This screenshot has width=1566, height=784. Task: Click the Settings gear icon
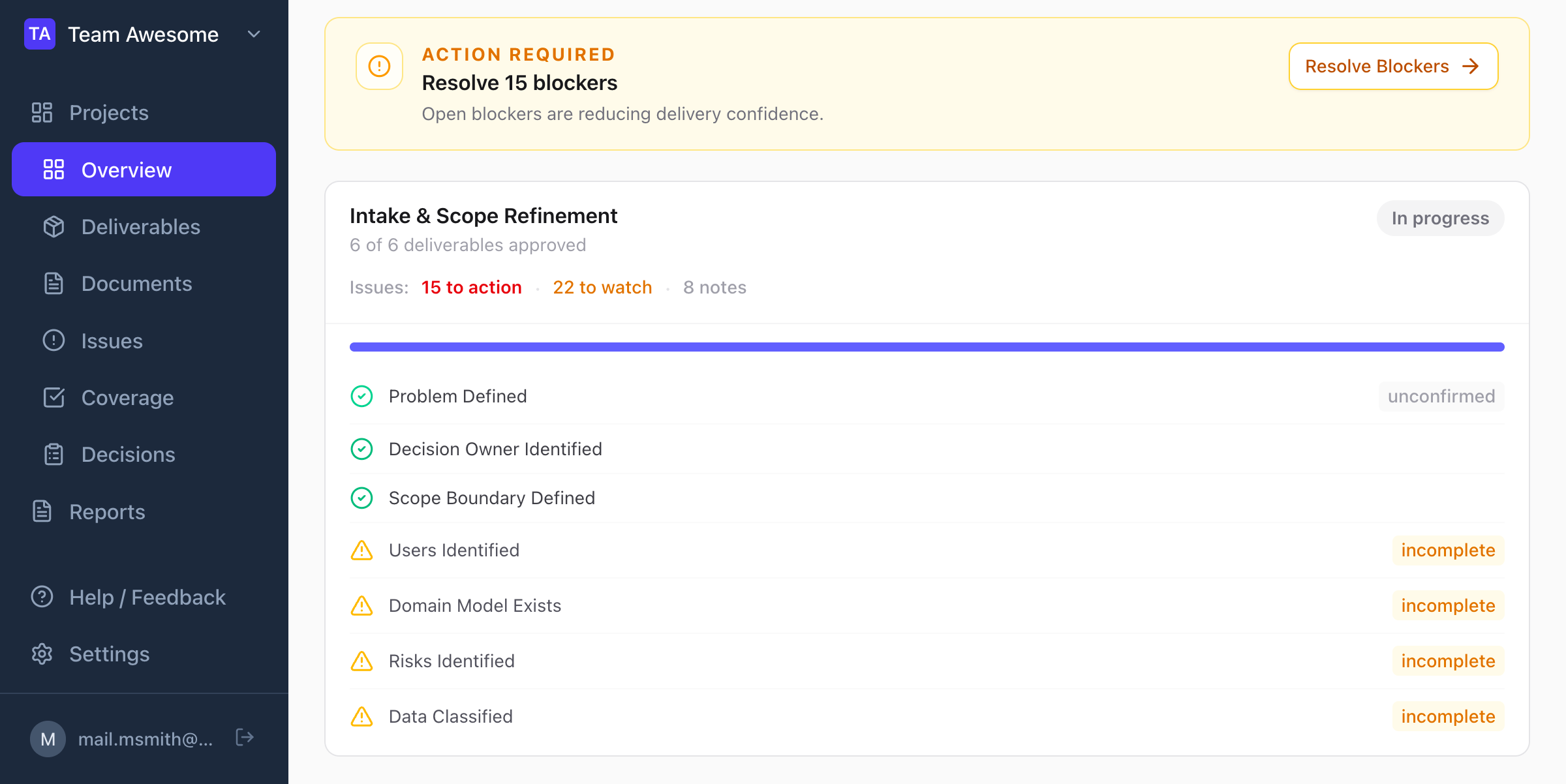42,654
